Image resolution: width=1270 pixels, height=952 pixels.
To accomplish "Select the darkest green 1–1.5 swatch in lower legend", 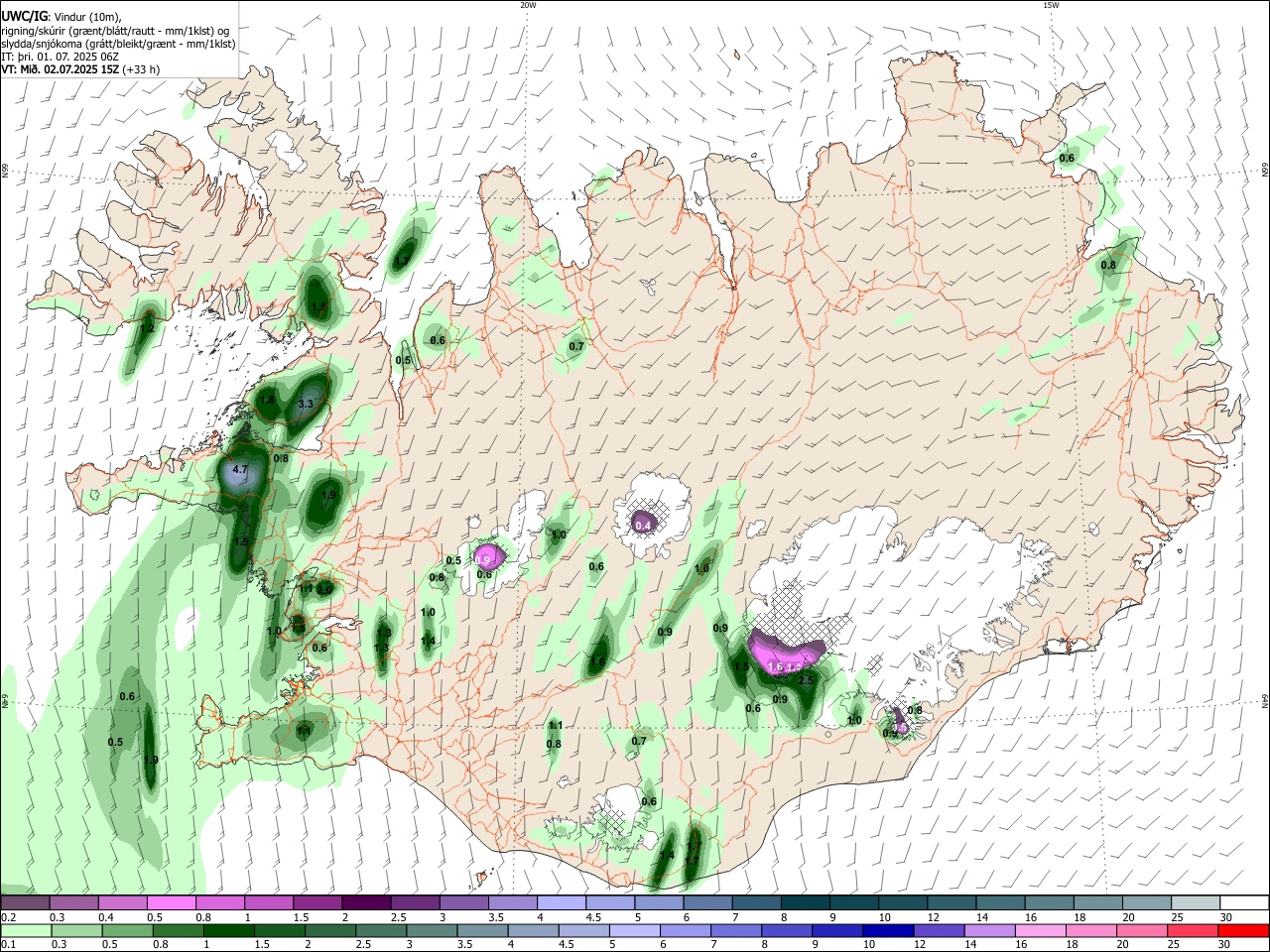I will pos(229,930).
